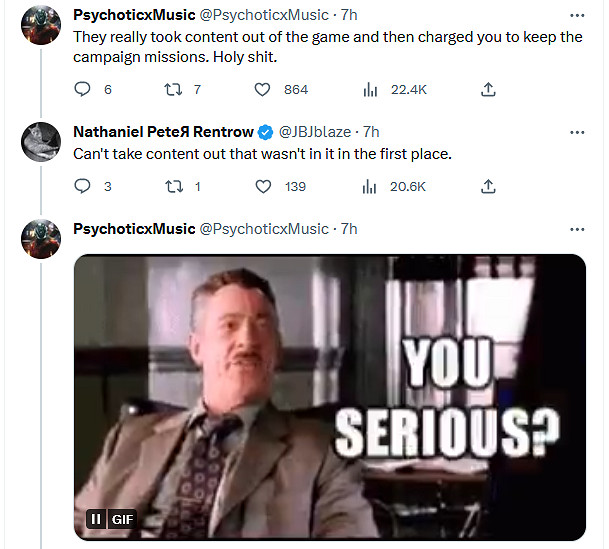This screenshot has width=609, height=549.
Task: Click the 7h timestamp on GIF tweet
Action: coord(350,229)
